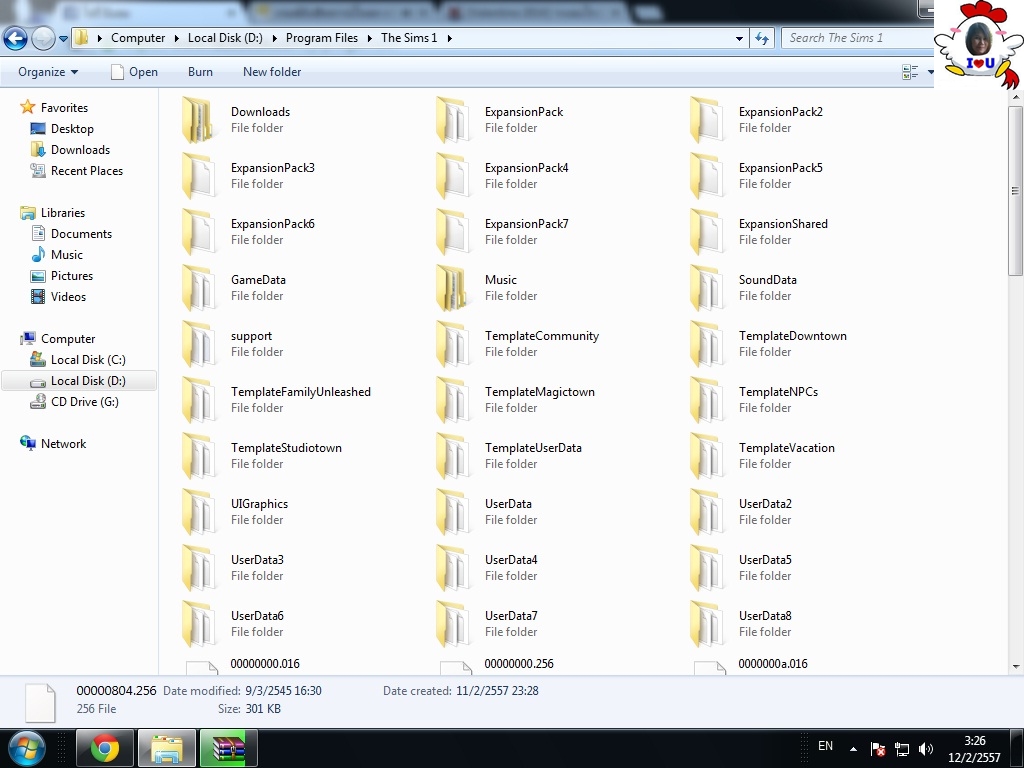Select the support folder icon
This screenshot has height=768, width=1024.
(199, 344)
